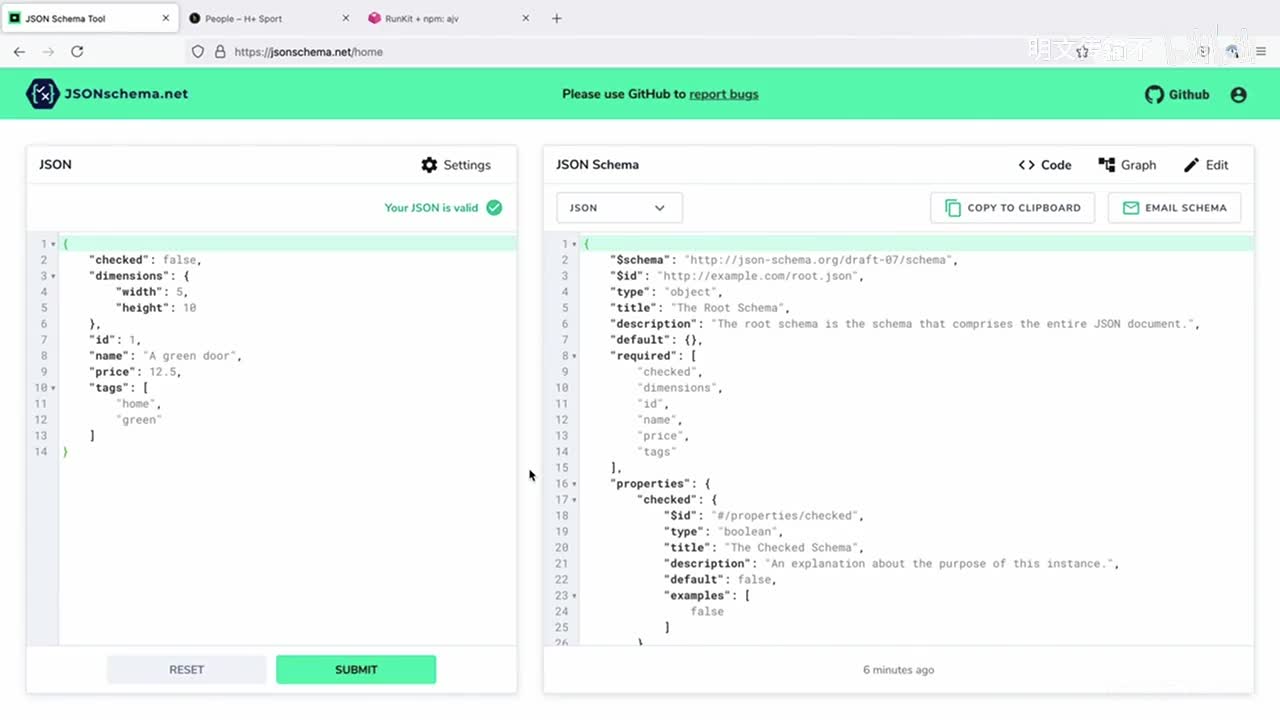This screenshot has height=720, width=1280.
Task: Click the "Your JSON is valid" message
Action: (x=432, y=208)
